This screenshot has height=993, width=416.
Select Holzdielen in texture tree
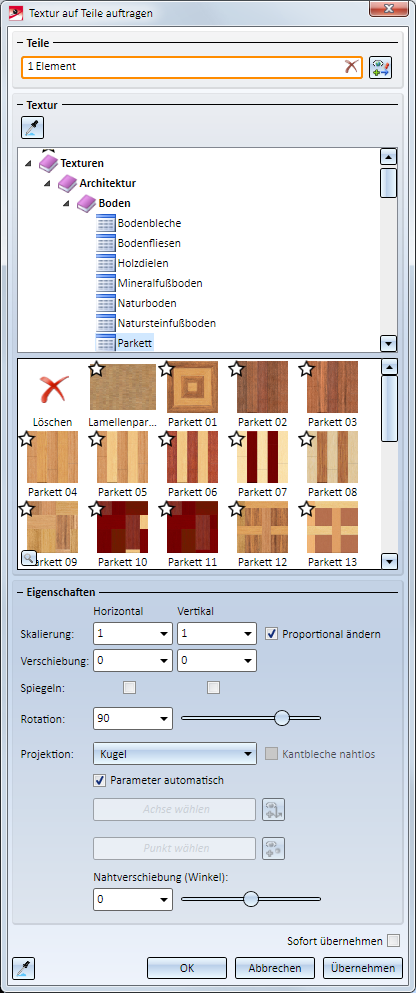[x=142, y=263]
